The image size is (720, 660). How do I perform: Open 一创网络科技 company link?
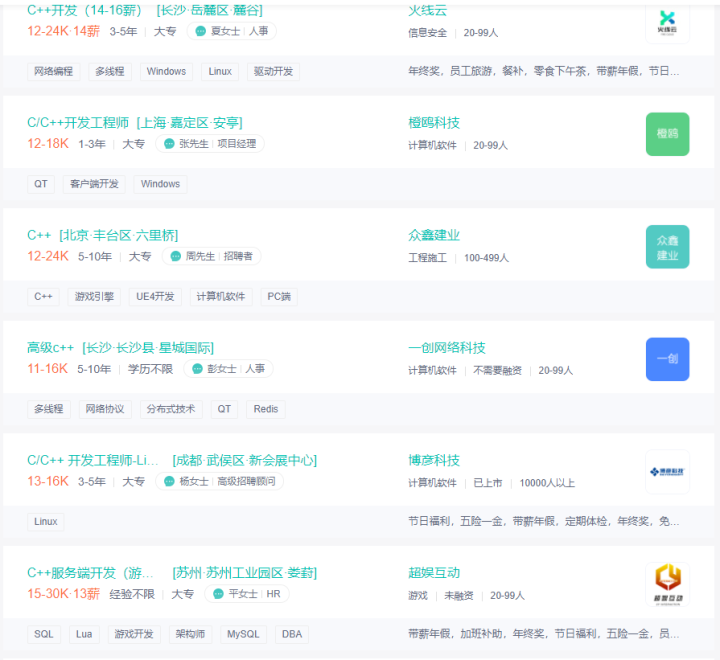(x=447, y=348)
